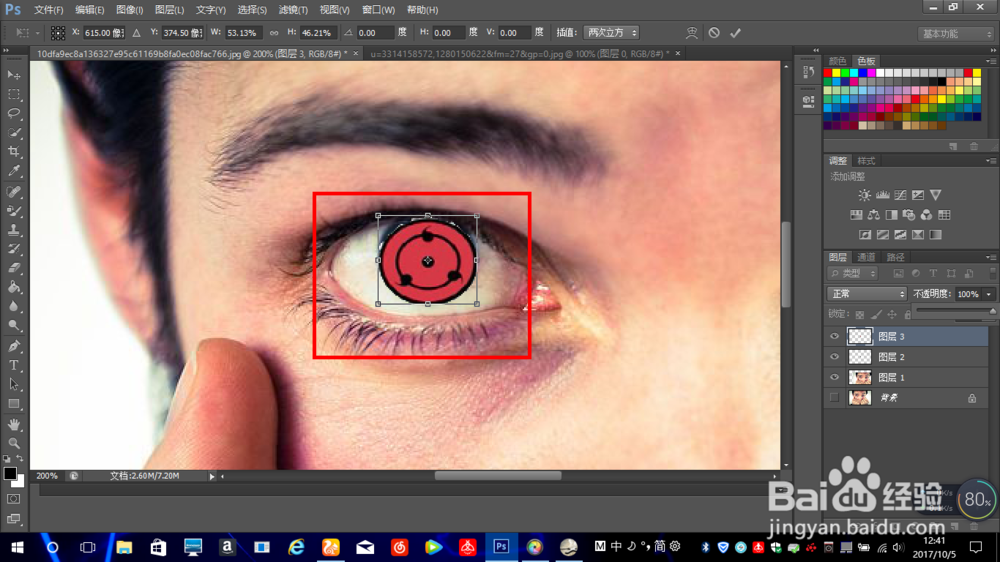Select the Brush tool
The height and width of the screenshot is (562, 1000).
[x=14, y=211]
